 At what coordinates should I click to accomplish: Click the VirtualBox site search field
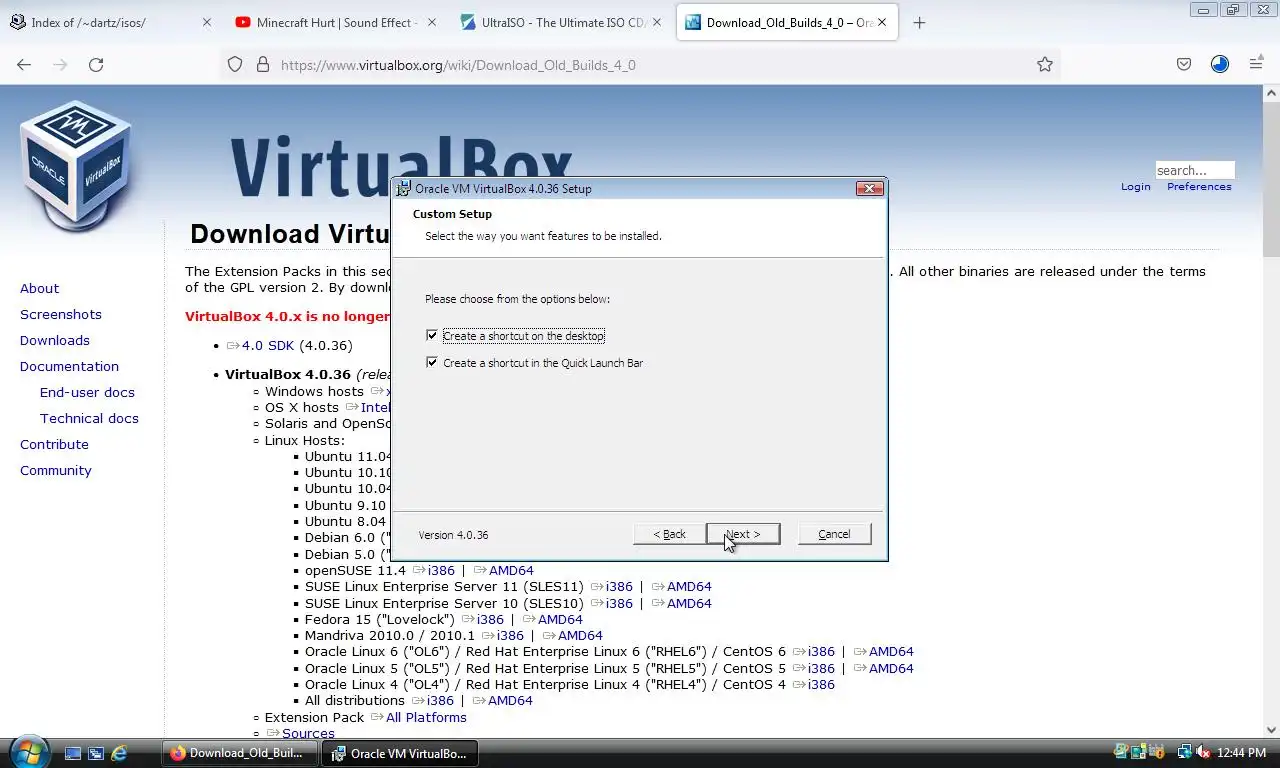1195,170
